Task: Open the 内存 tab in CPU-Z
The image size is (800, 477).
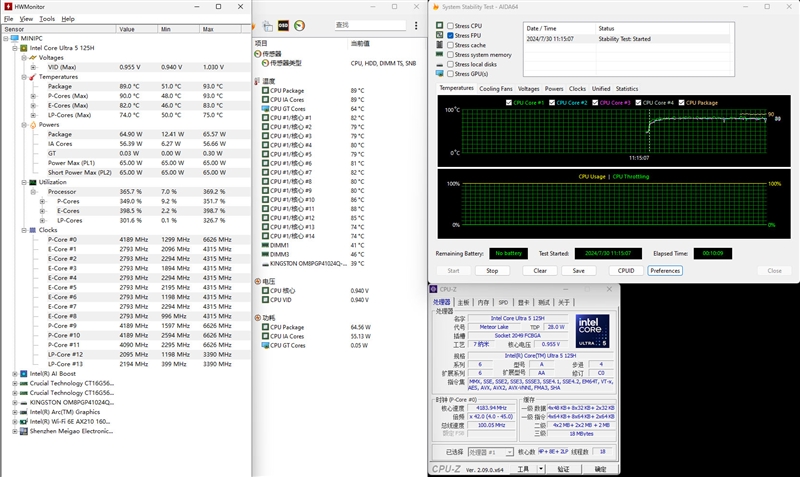Action: coord(483,303)
